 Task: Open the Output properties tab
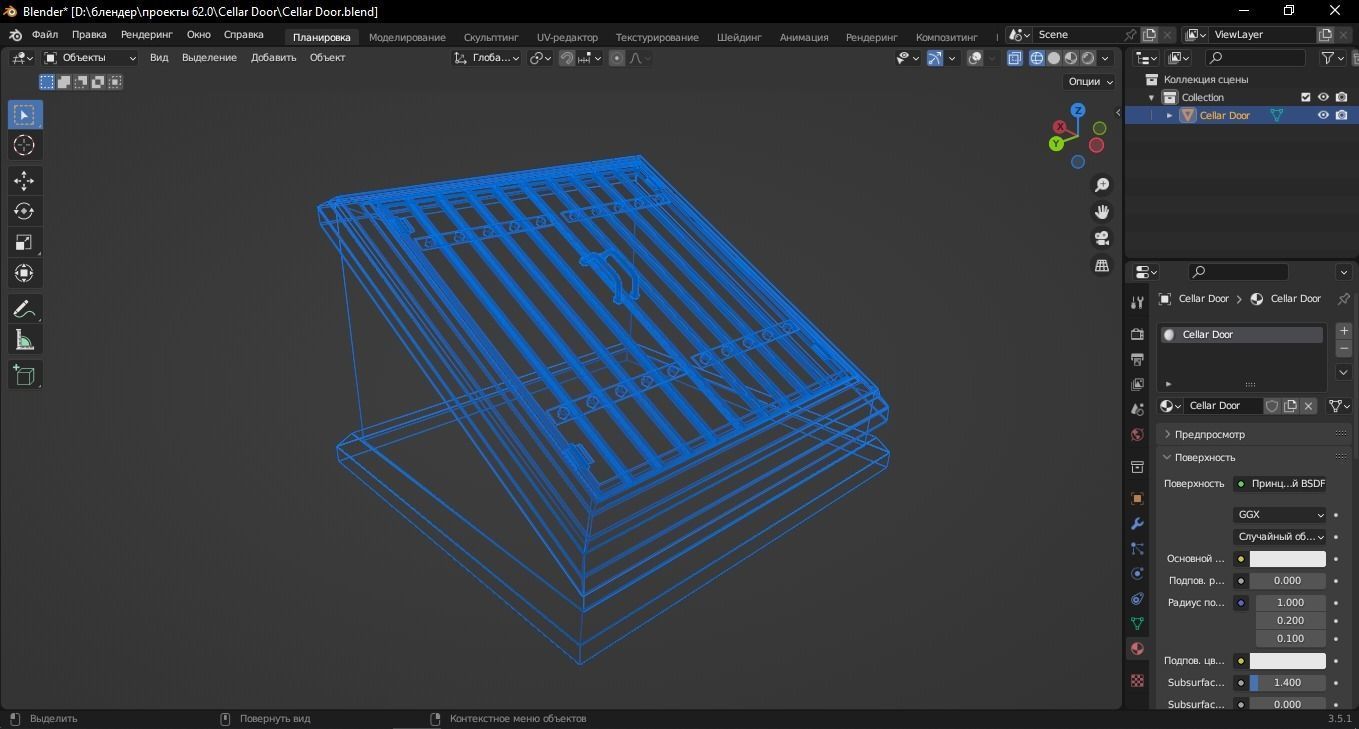click(x=1137, y=359)
